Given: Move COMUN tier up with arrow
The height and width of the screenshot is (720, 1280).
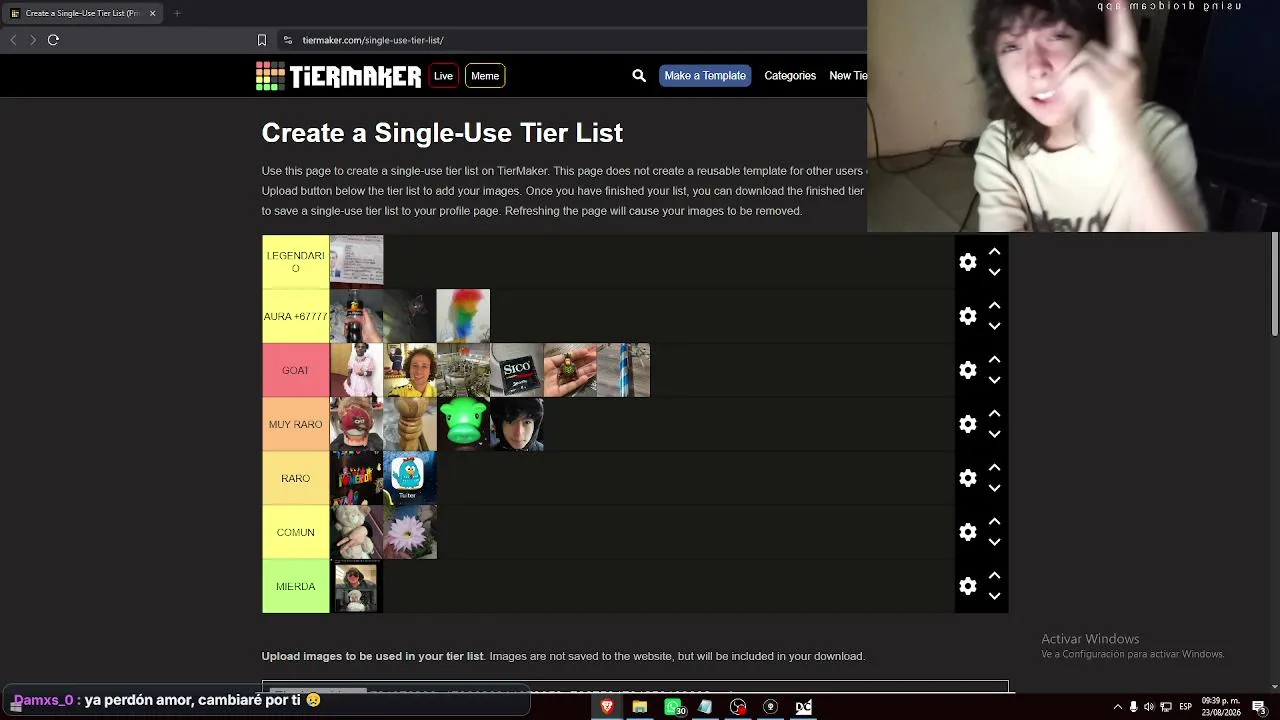Looking at the screenshot, I should point(994,522).
